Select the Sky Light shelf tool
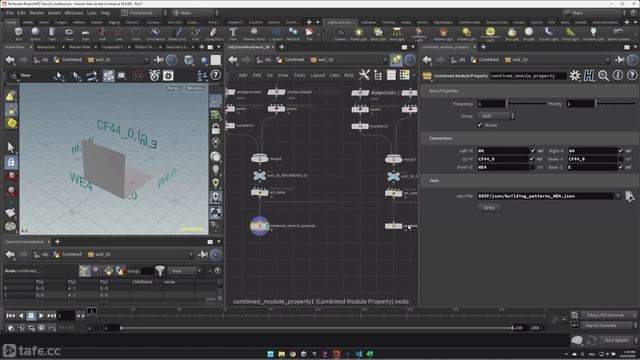Screen dimensions: 640x360 coord(511,33)
